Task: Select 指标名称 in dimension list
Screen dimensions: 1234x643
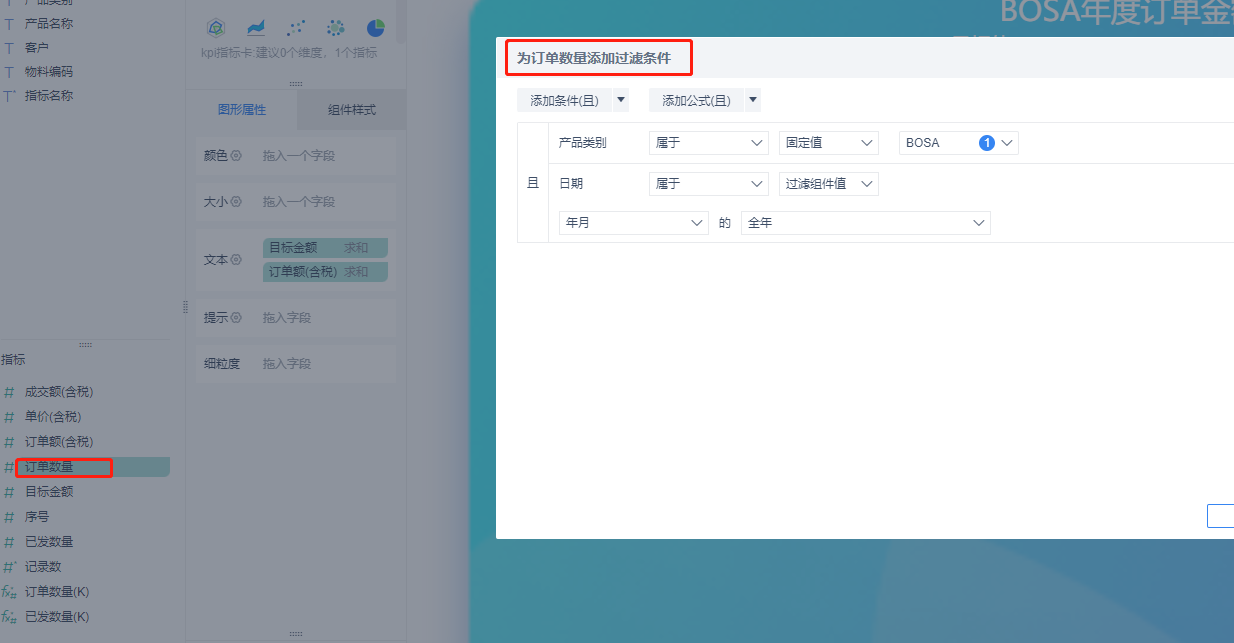Action: tap(49, 96)
